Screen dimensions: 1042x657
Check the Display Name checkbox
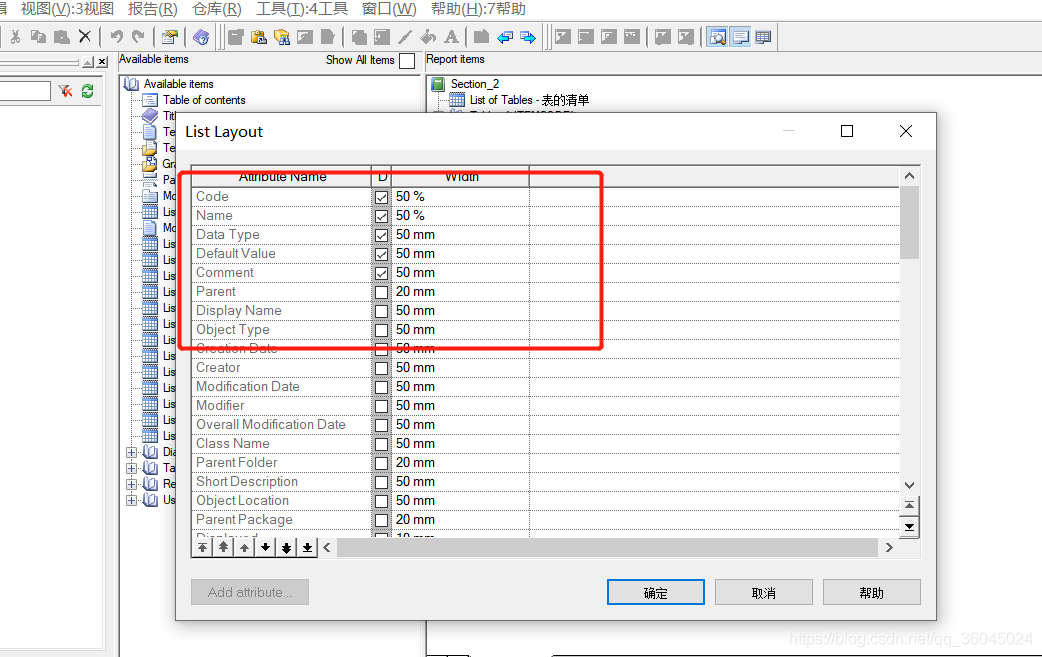point(381,312)
